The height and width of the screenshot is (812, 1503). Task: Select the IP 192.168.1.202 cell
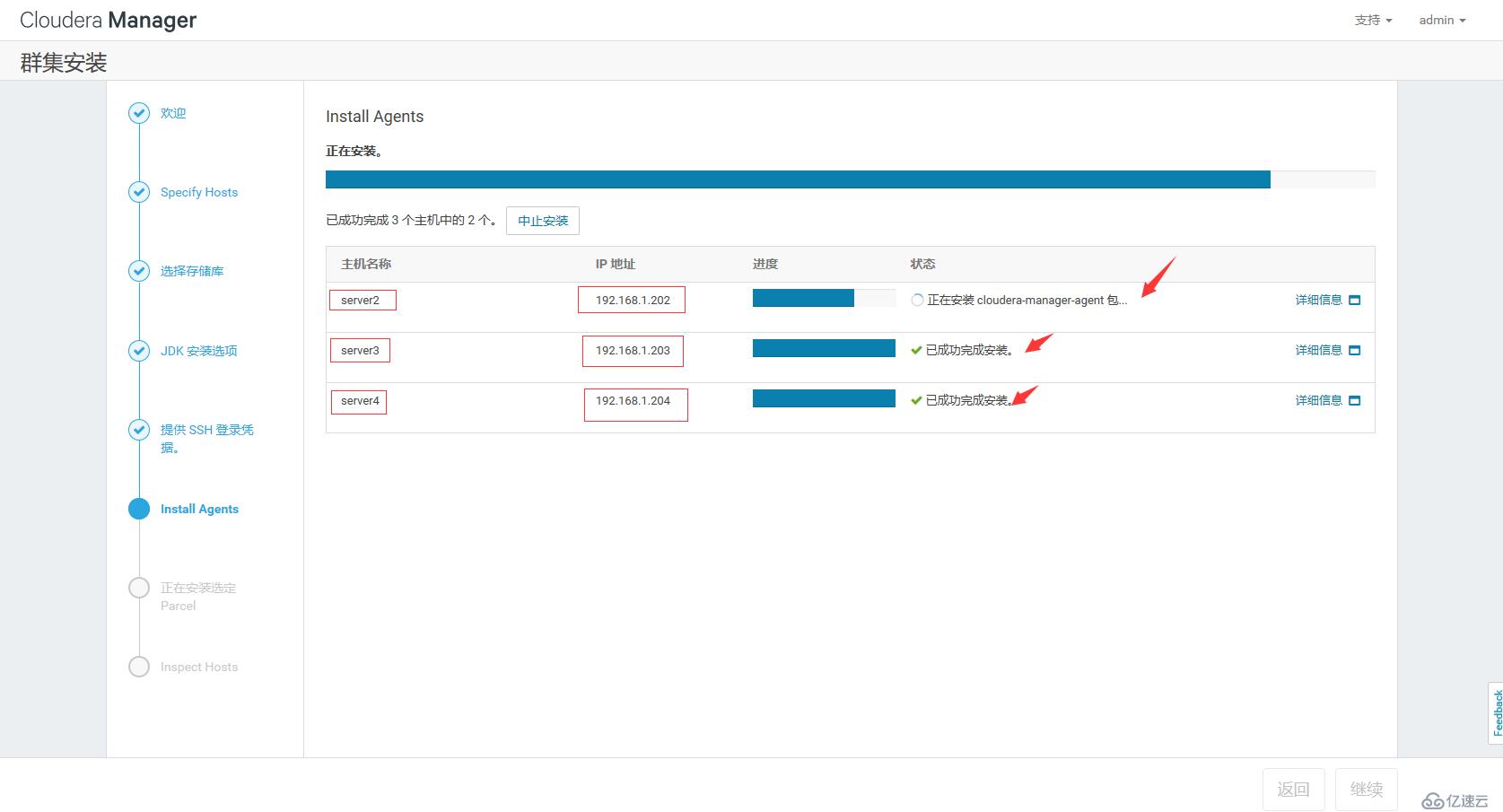[633, 301]
